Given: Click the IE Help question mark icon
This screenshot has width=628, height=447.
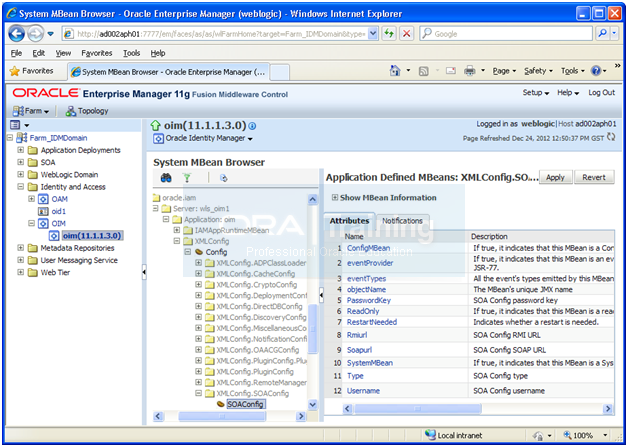Looking at the screenshot, I should (596, 71).
